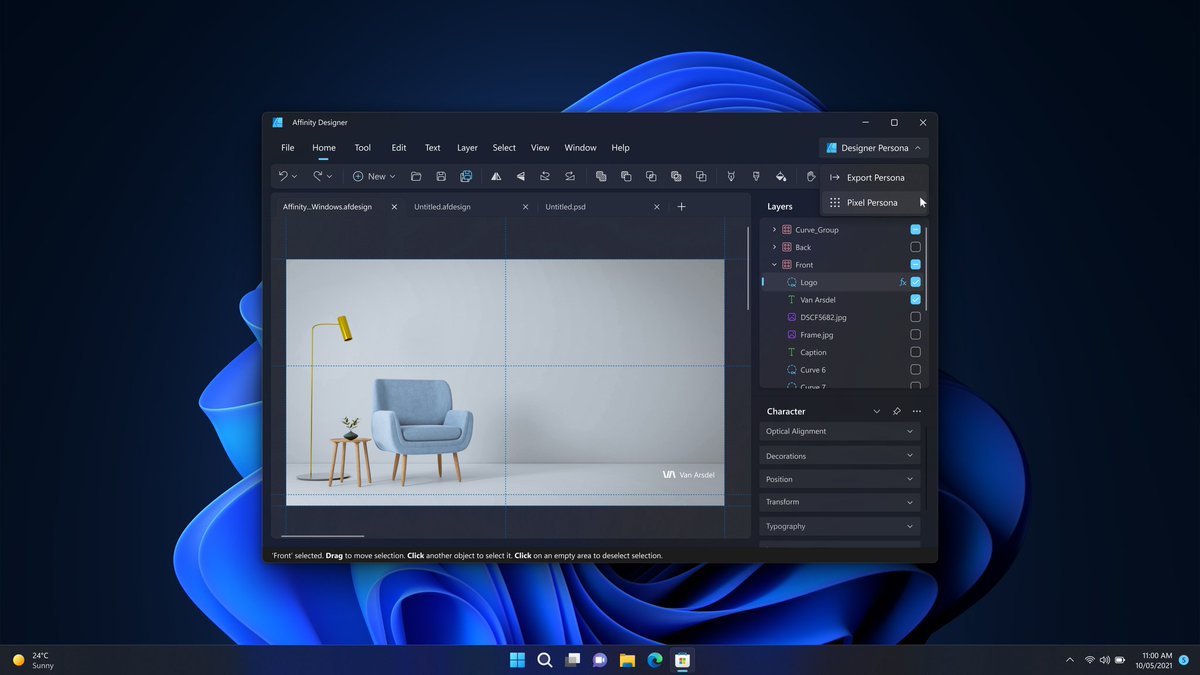Select the Pen tool icon
This screenshot has width=1200, height=675.
731,176
